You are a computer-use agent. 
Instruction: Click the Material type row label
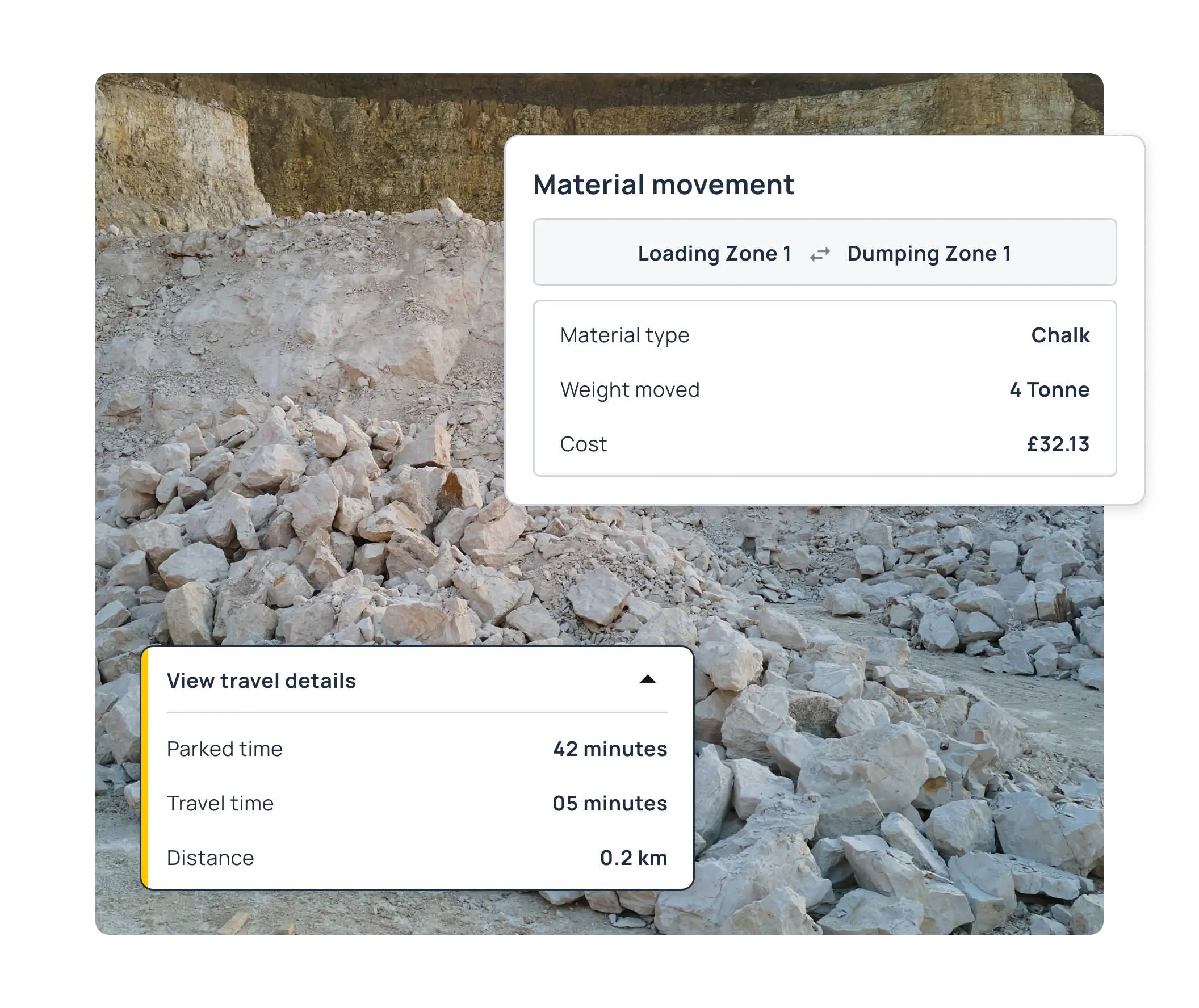click(x=624, y=335)
